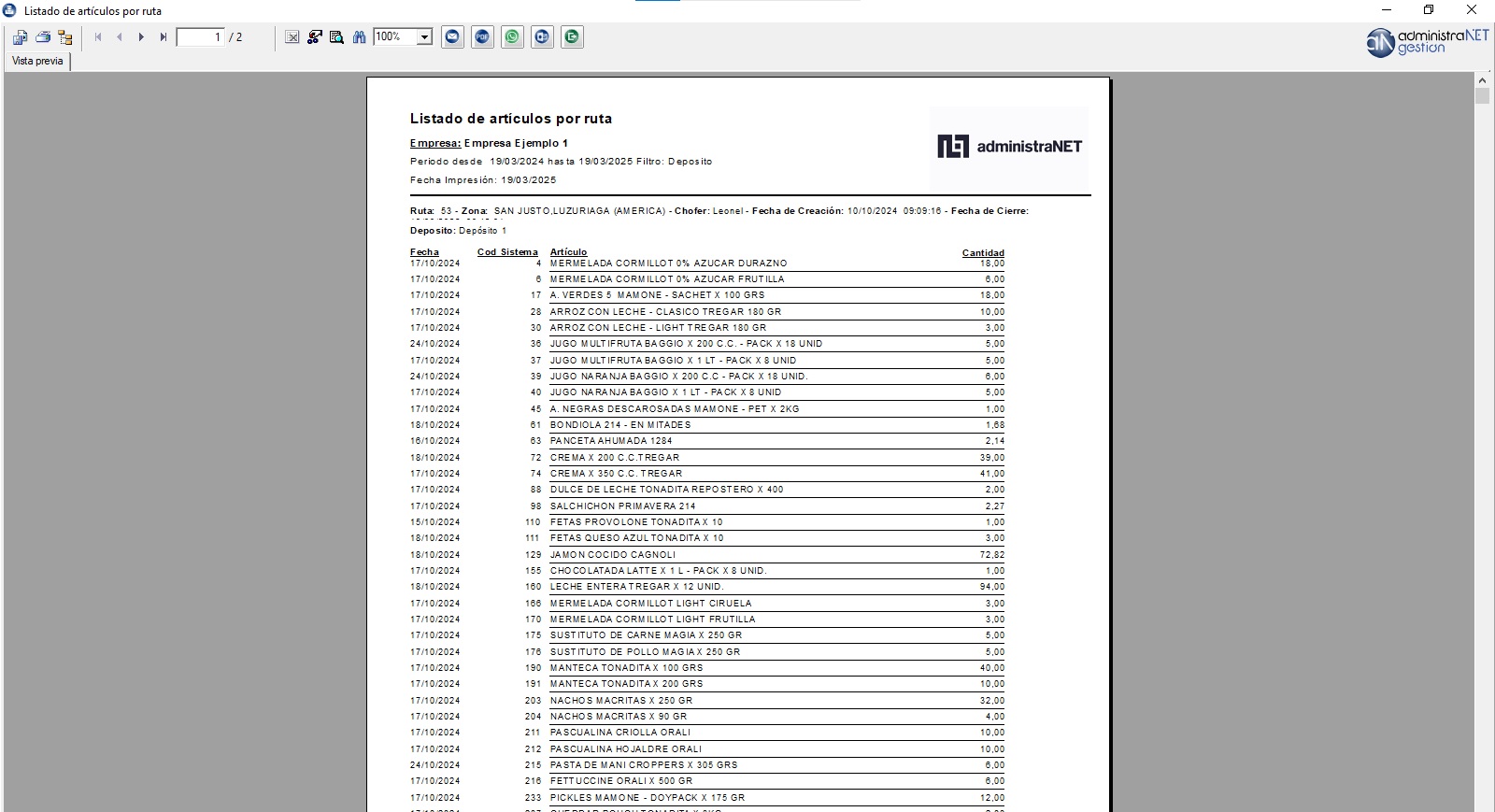Click quantity 94,00 for Leche Entera
The width and height of the screenshot is (1495, 812).
pos(992,587)
